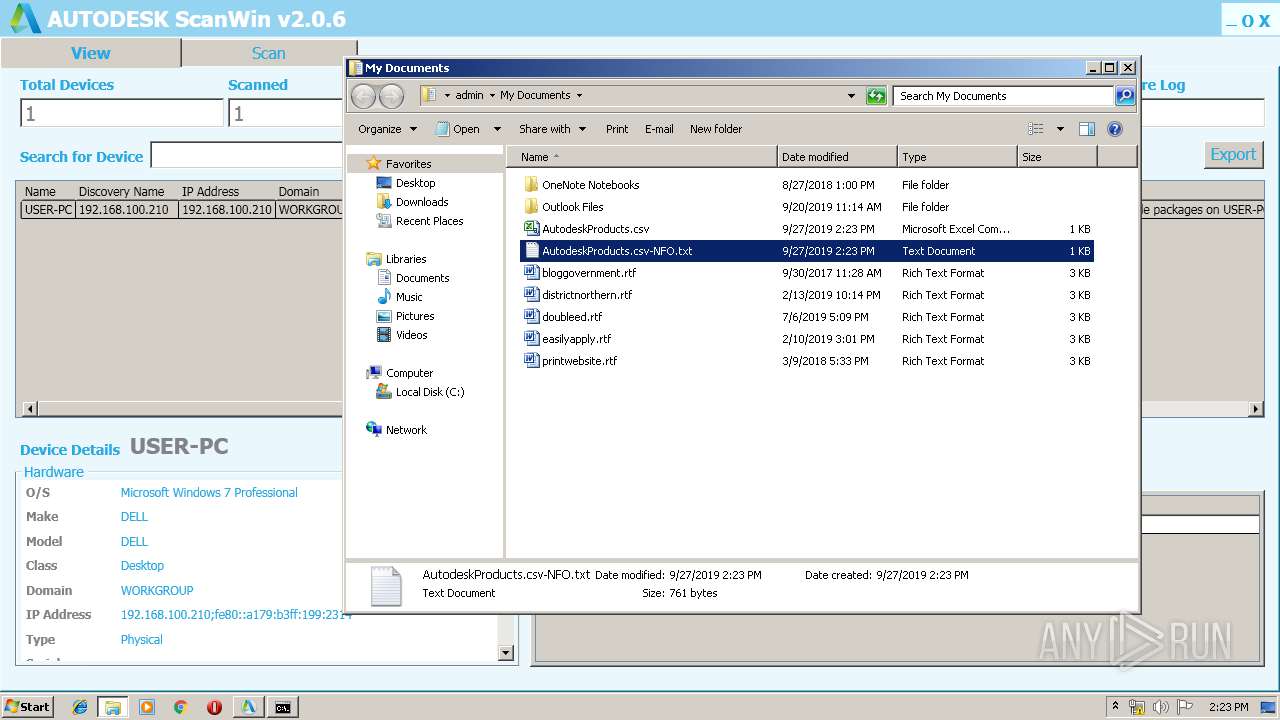The image size is (1280, 720).
Task: Click media player taskbar icon
Action: click(147, 707)
